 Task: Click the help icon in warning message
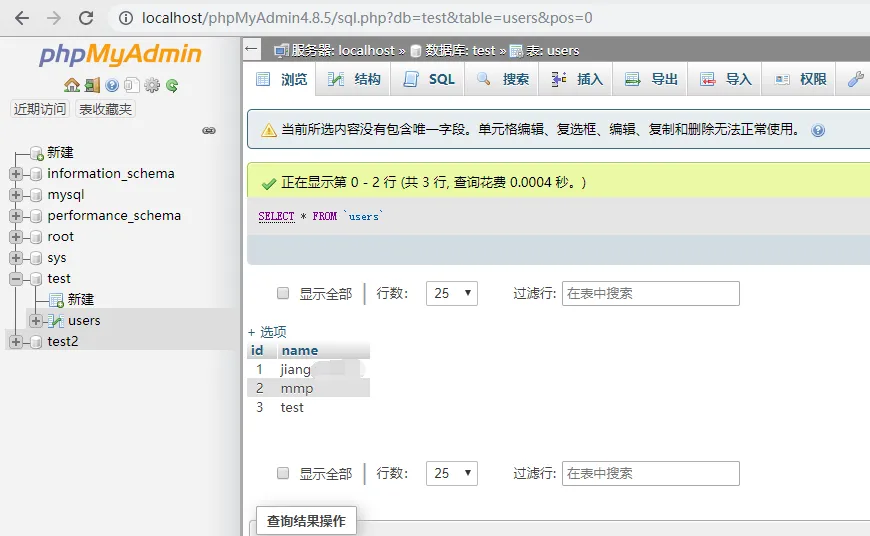818,130
